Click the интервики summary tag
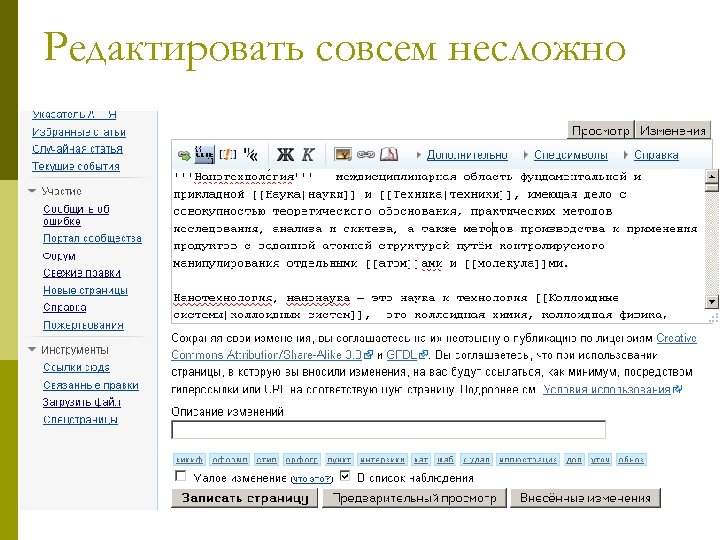The image size is (720, 540). (x=382, y=459)
